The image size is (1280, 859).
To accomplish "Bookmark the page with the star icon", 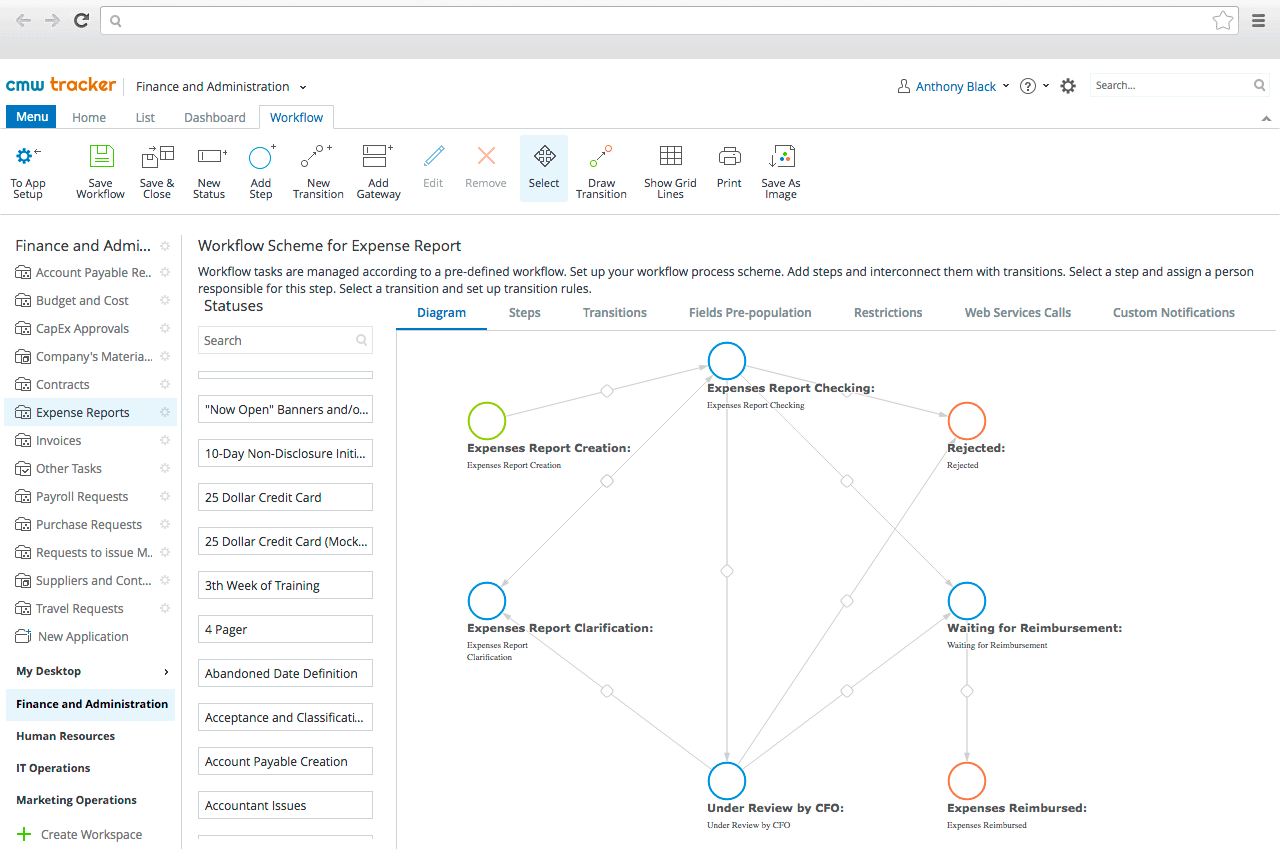I will point(1222,20).
